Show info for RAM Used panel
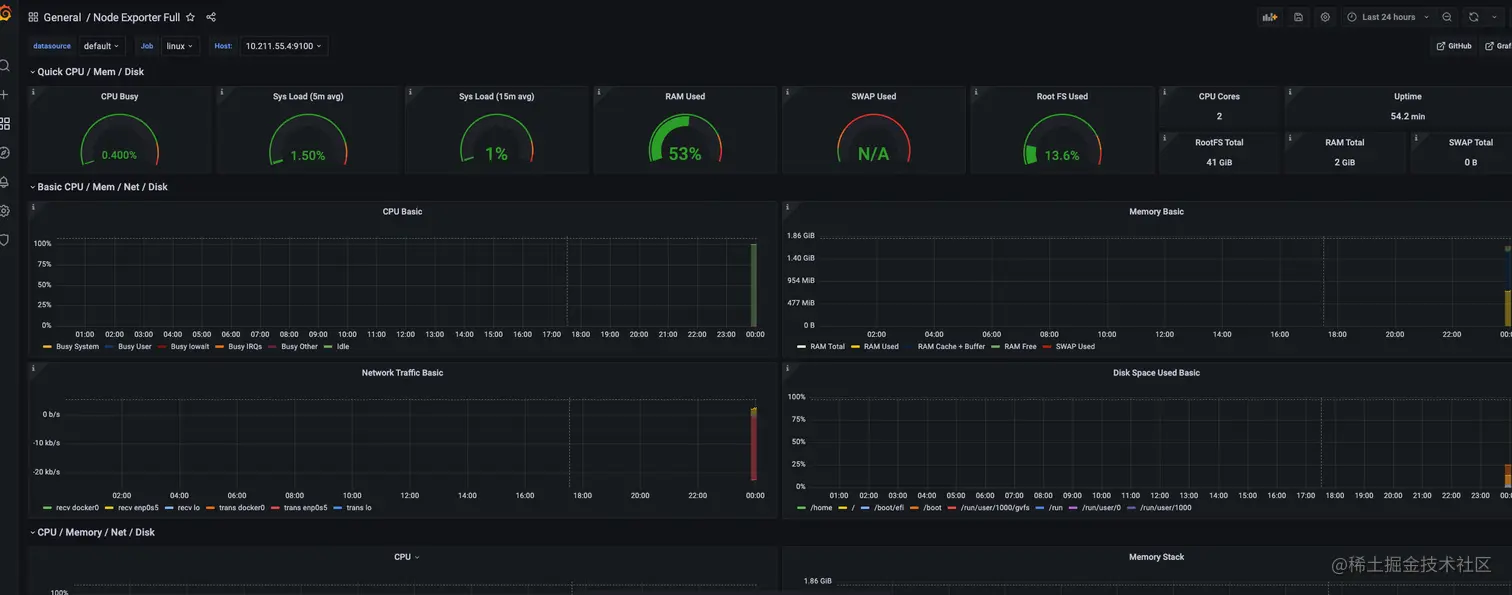 coord(599,92)
